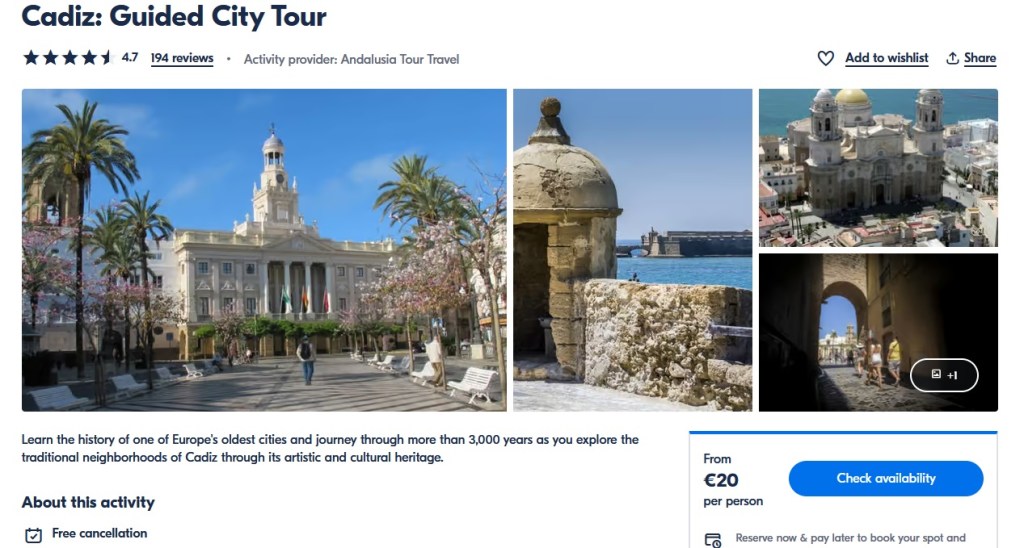Click the five-star rating icons

click(x=68, y=58)
